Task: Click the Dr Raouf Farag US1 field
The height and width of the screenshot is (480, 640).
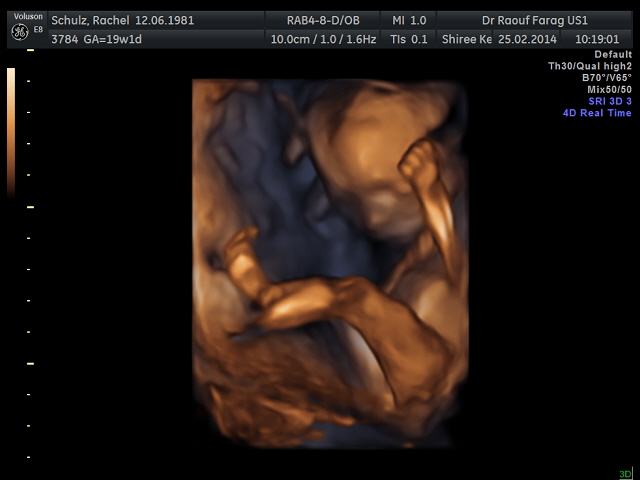Action: [x=534, y=20]
